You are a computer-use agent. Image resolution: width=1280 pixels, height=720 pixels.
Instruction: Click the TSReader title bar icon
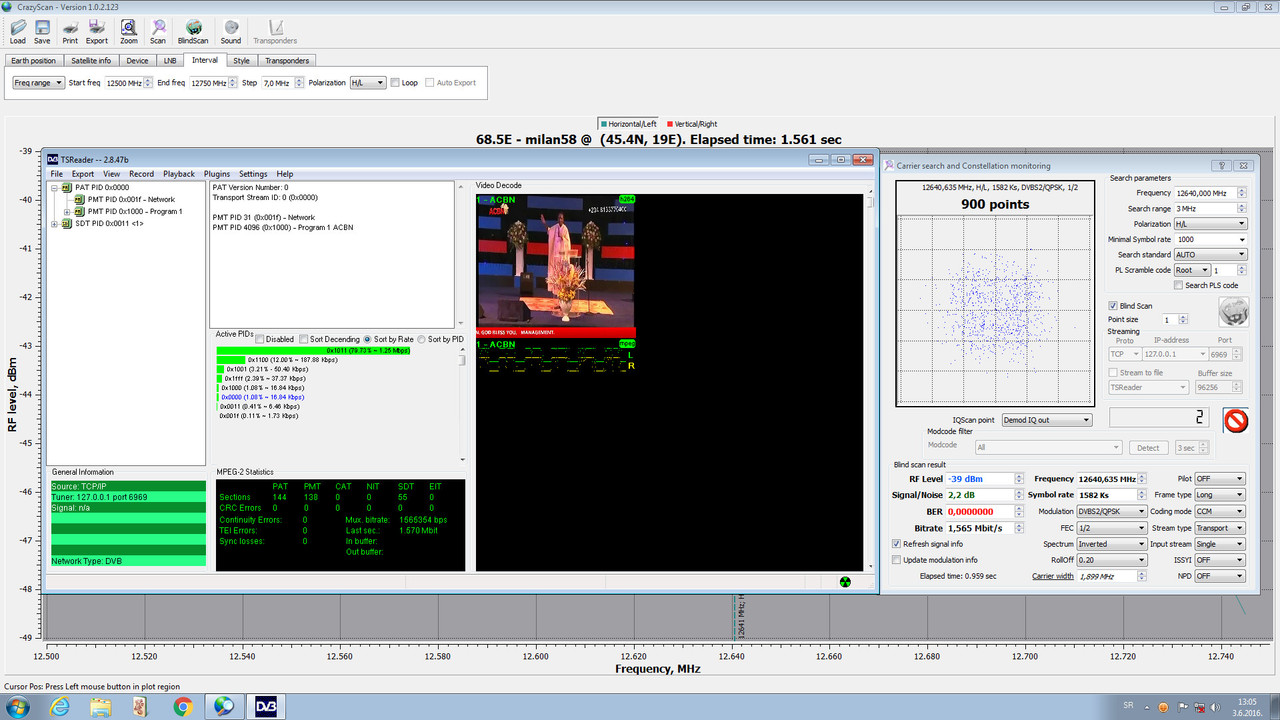click(53, 159)
